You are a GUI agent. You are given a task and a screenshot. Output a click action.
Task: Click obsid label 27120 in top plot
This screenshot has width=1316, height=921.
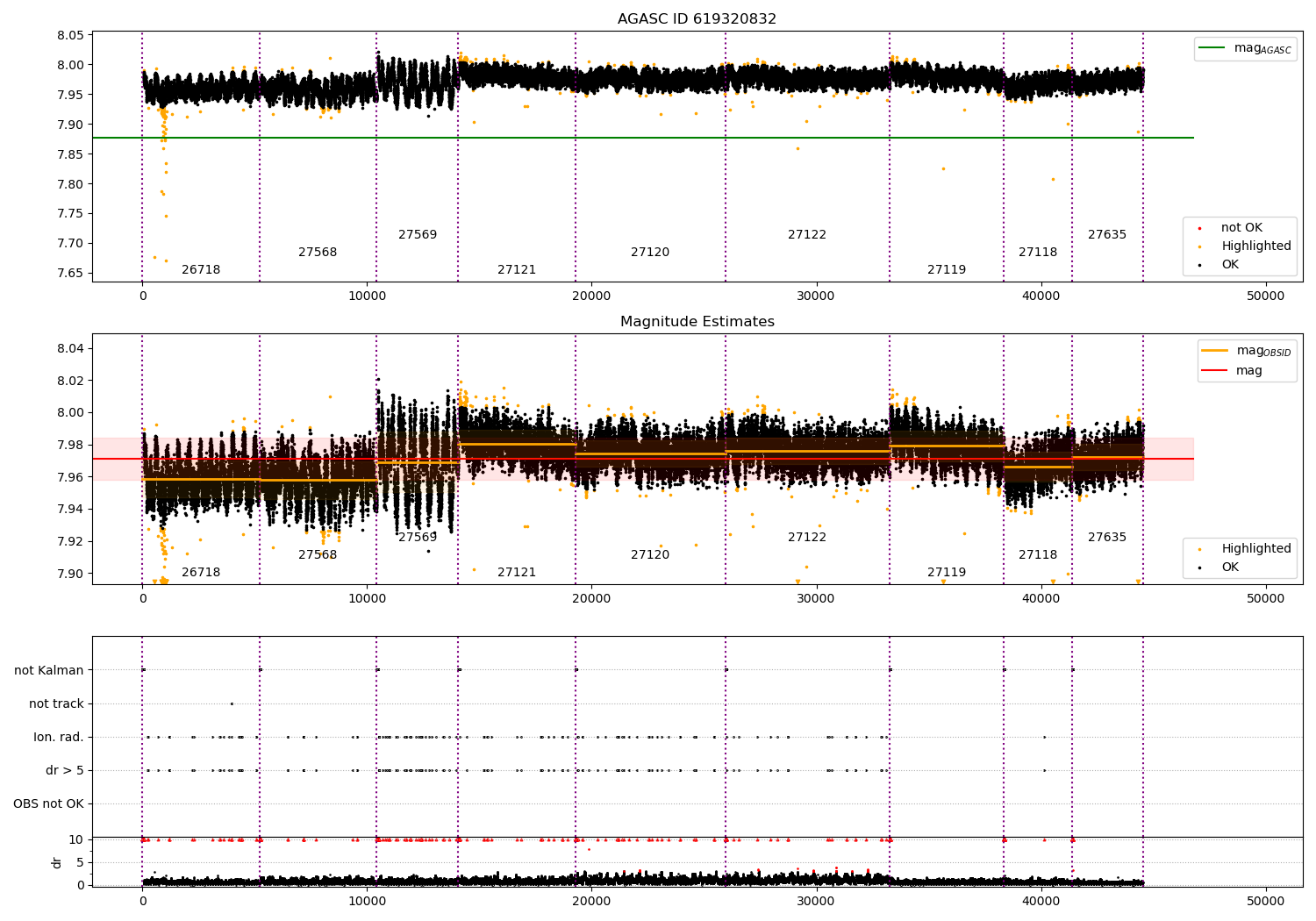tap(650, 253)
